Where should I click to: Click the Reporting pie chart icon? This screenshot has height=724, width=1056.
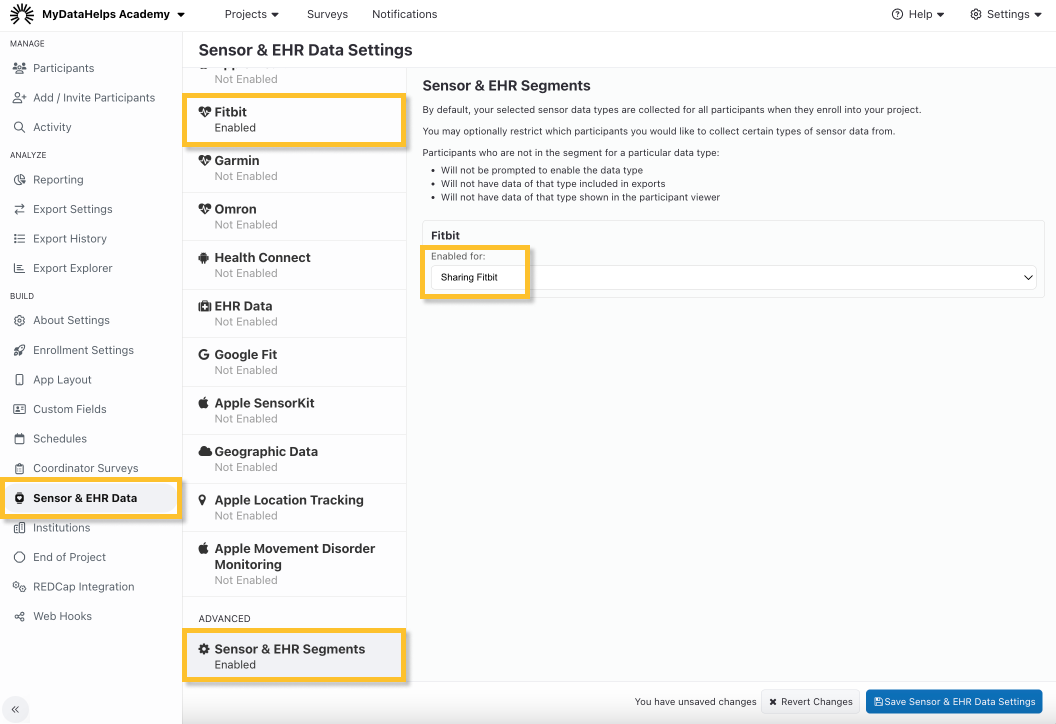point(19,180)
